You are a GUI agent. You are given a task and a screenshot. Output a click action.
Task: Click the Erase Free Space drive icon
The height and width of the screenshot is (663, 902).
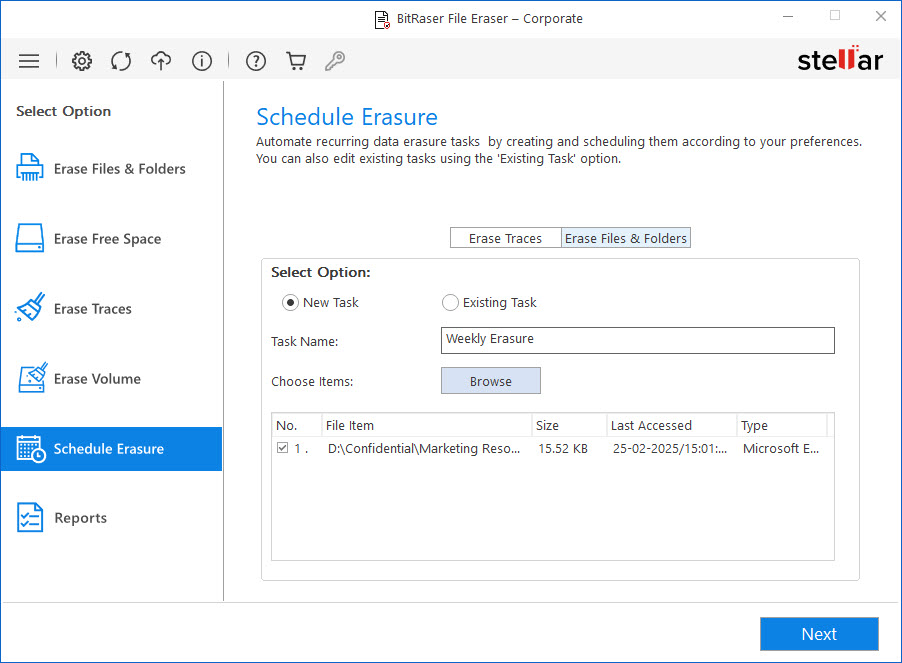29,238
